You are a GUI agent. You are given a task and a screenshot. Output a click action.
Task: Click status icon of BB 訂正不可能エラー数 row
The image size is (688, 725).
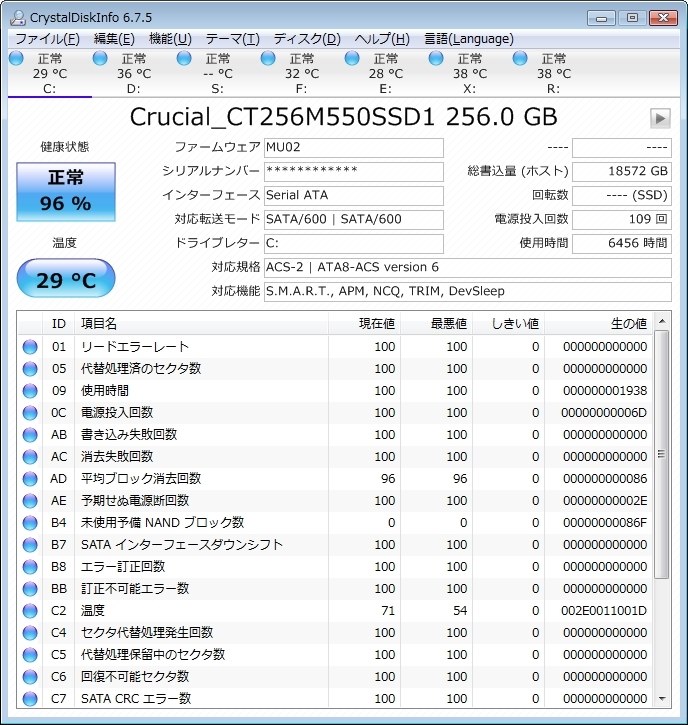click(30, 589)
